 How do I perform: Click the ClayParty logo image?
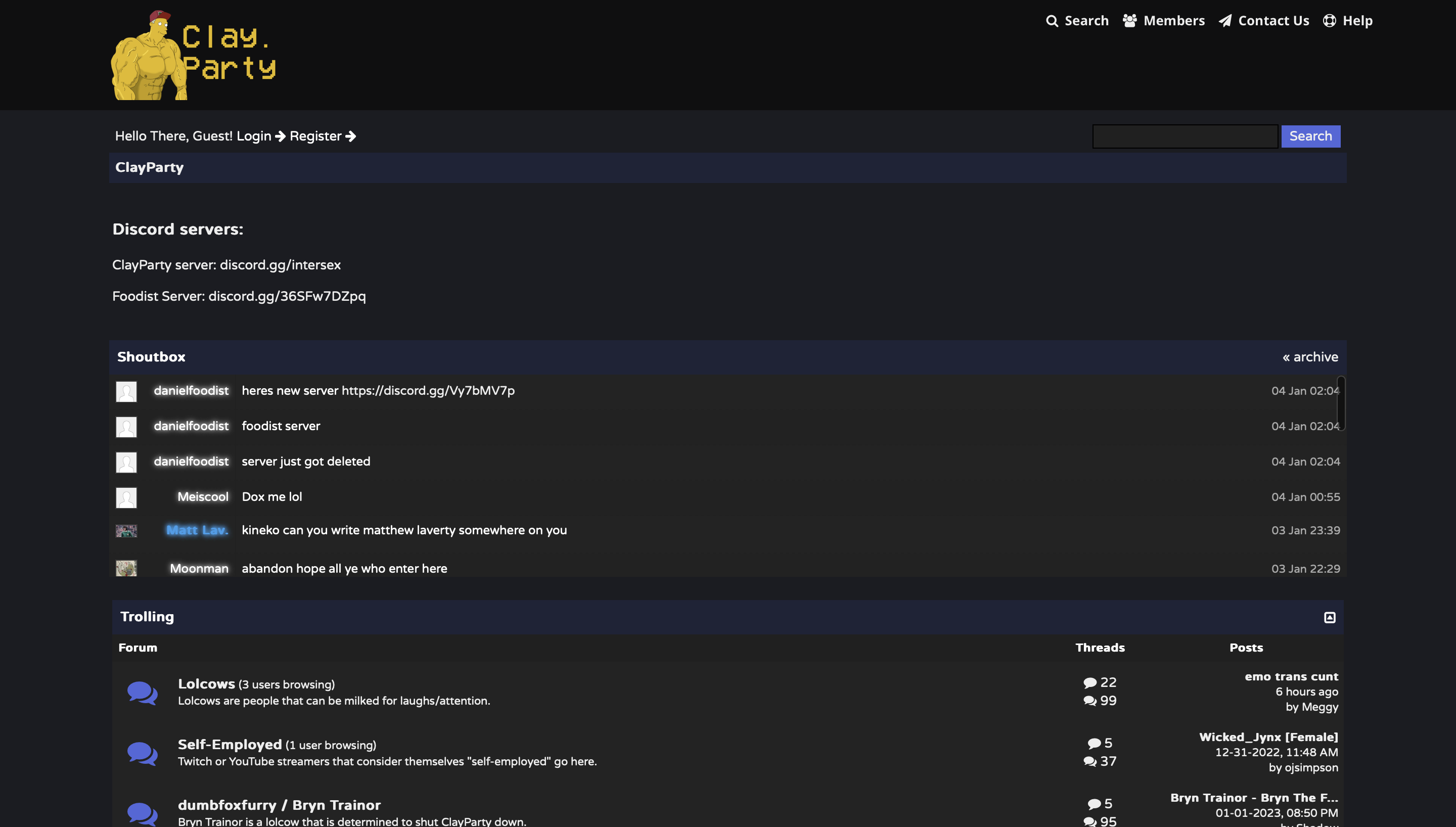coord(193,55)
